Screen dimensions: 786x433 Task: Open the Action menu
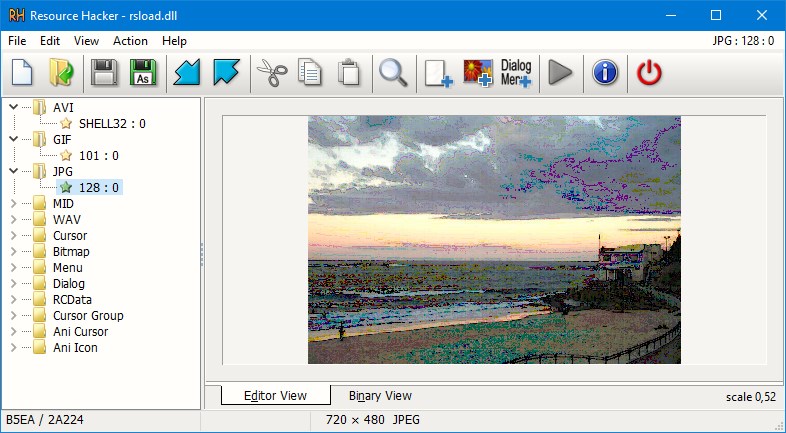130,41
